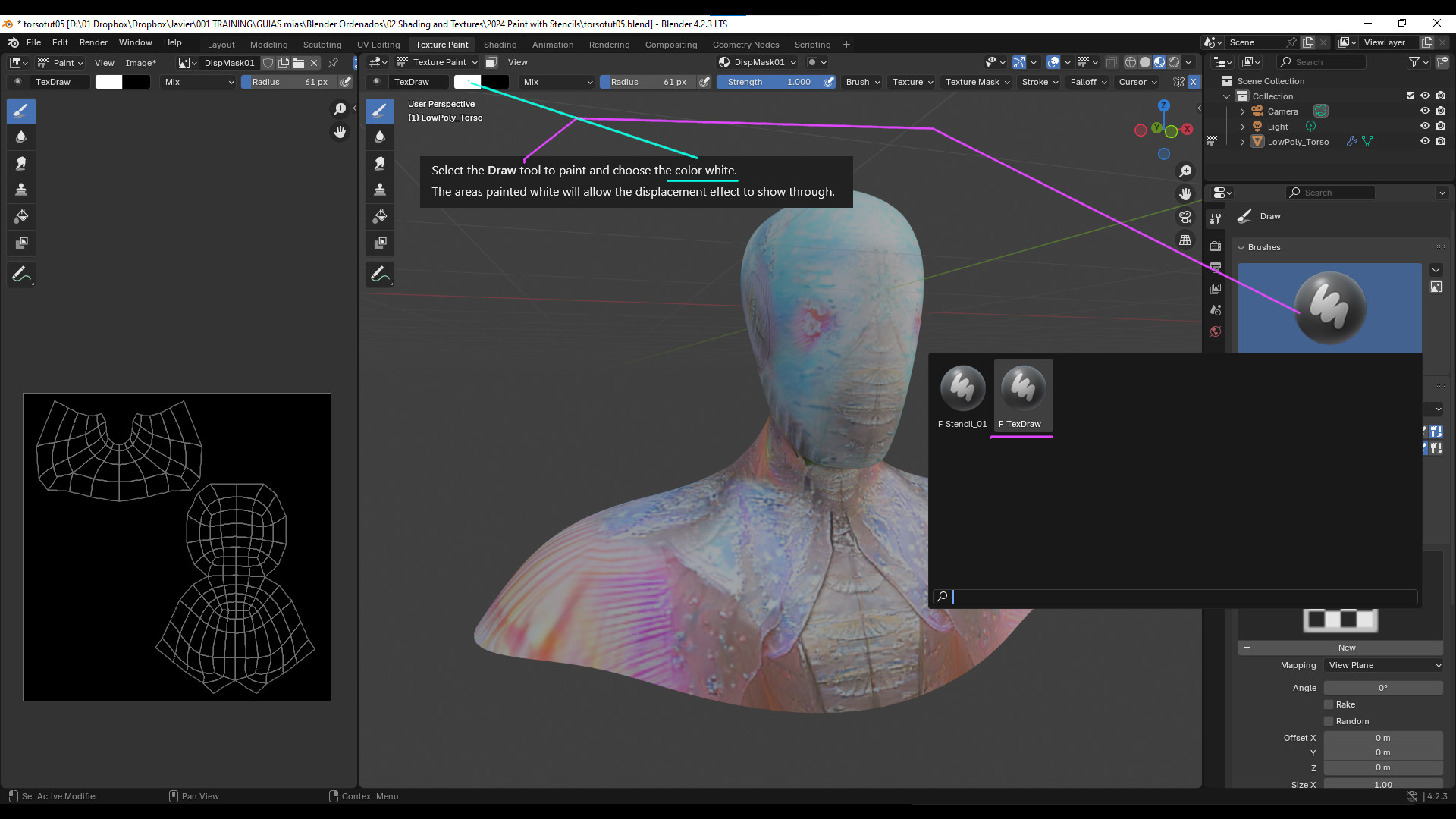Hide LowPoly_Torso in viewport

(x=1425, y=142)
